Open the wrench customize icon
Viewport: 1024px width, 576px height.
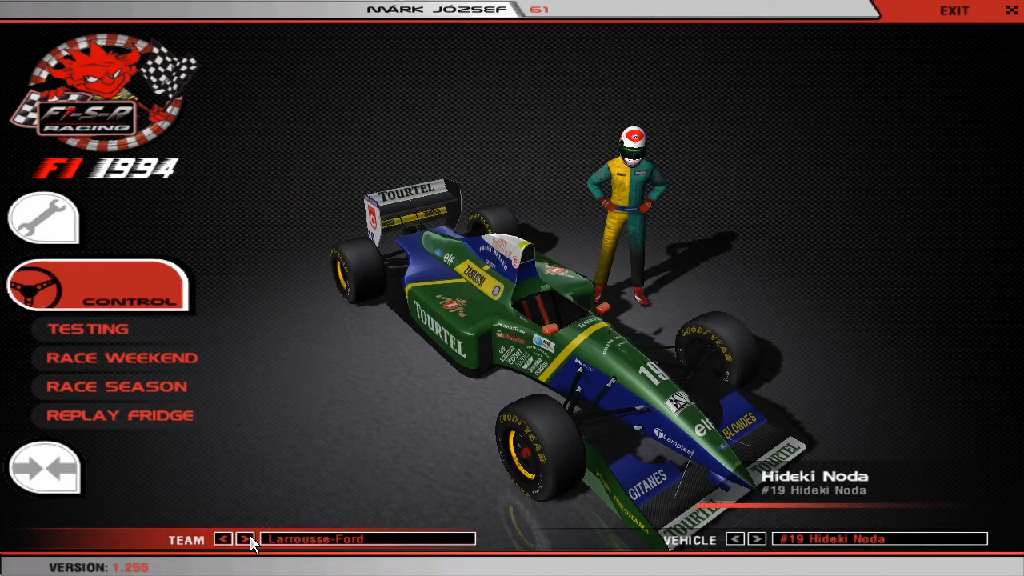pyautogui.click(x=44, y=218)
